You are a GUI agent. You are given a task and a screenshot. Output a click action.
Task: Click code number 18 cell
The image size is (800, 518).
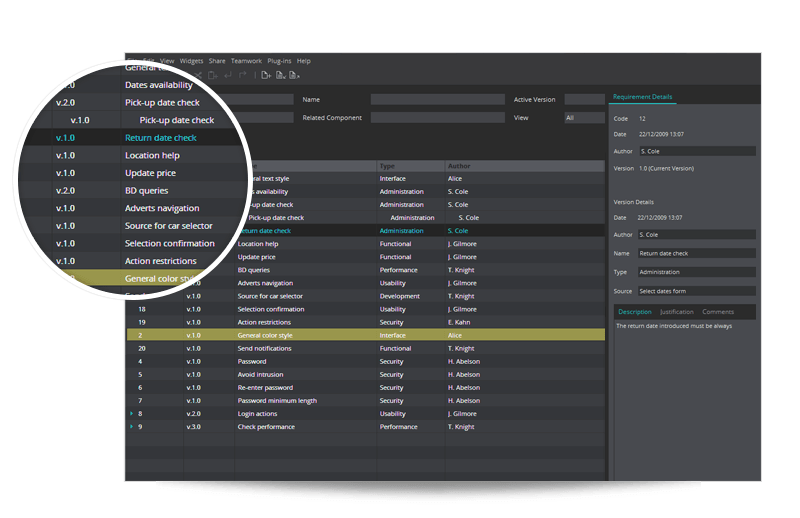click(142, 309)
